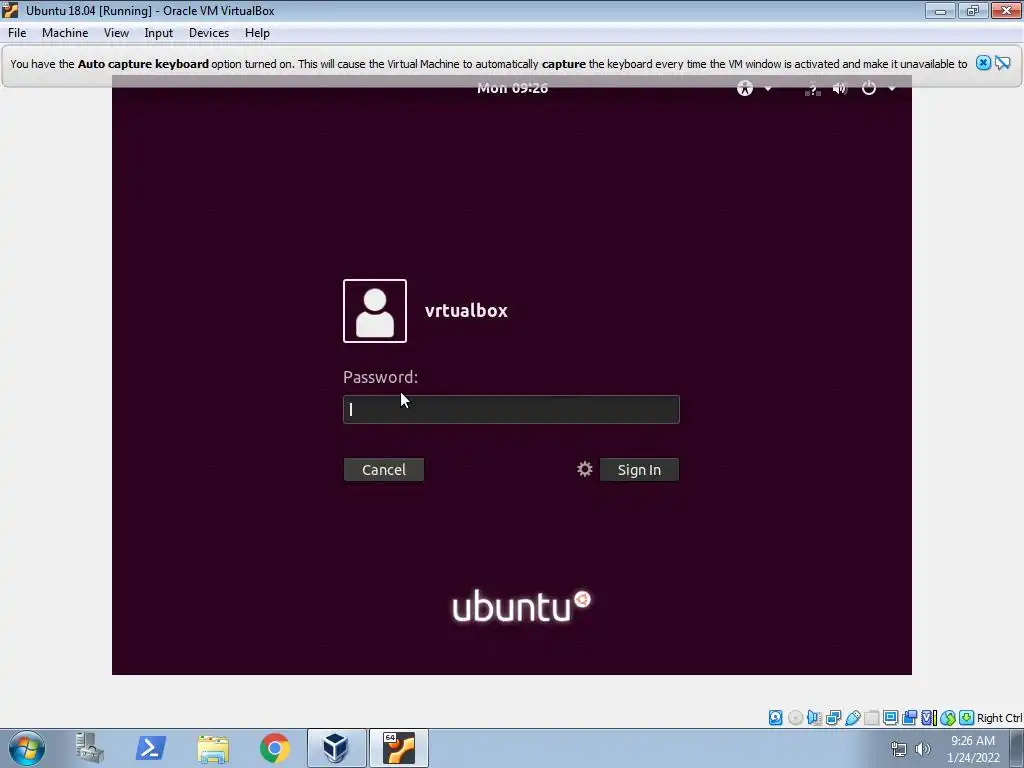Screen dimensions: 1024x768
Task: Restore down the VirtualBox window
Action: coord(973,10)
